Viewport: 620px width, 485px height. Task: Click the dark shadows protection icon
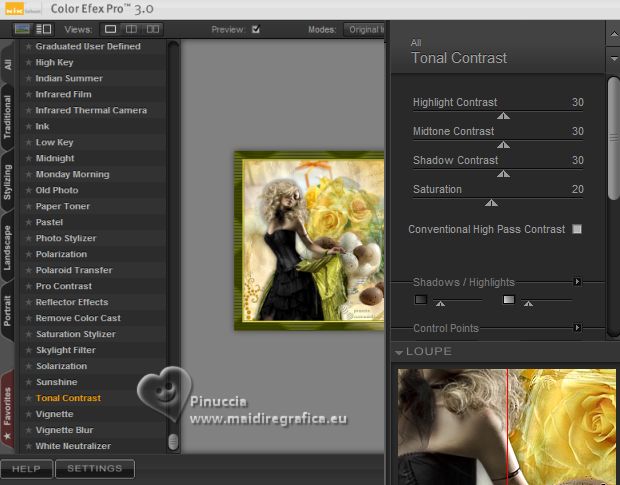421,299
